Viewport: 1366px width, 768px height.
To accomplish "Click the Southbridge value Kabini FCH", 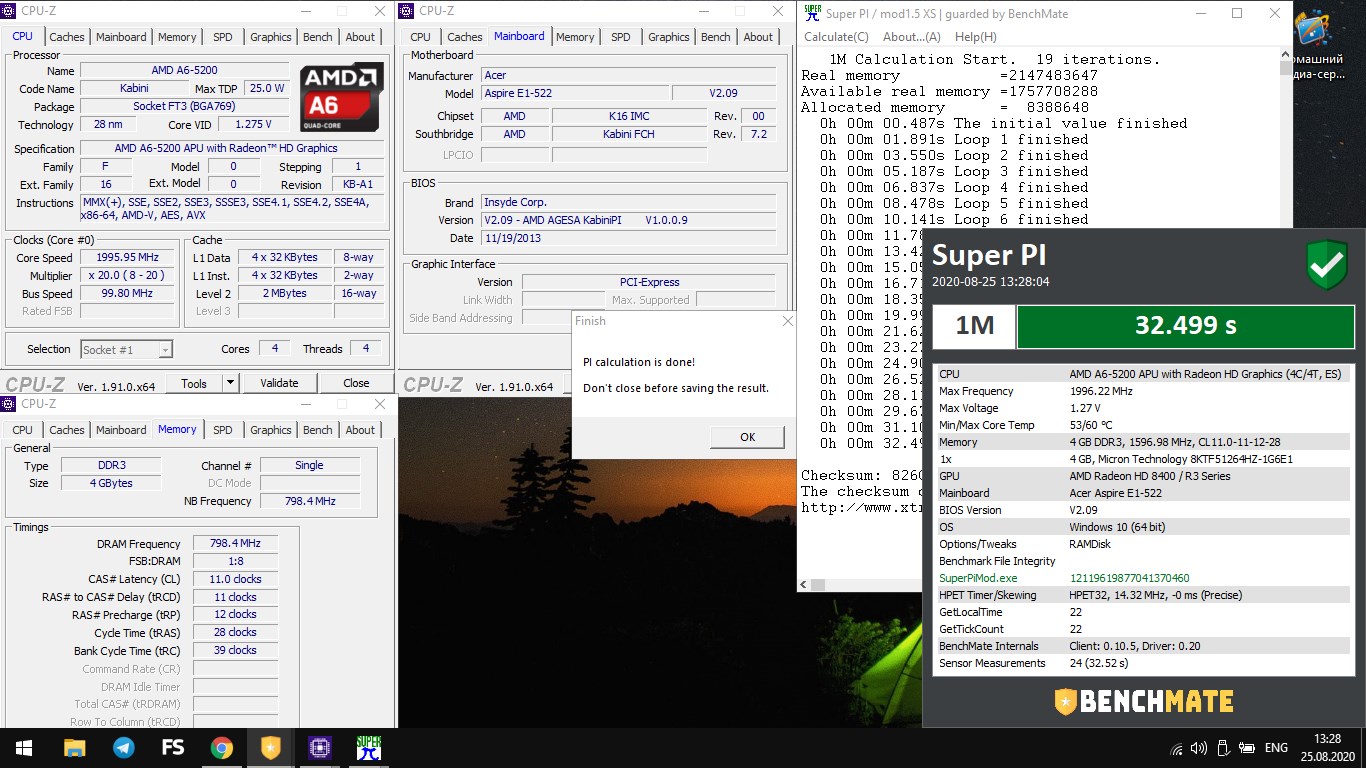I will 628,134.
